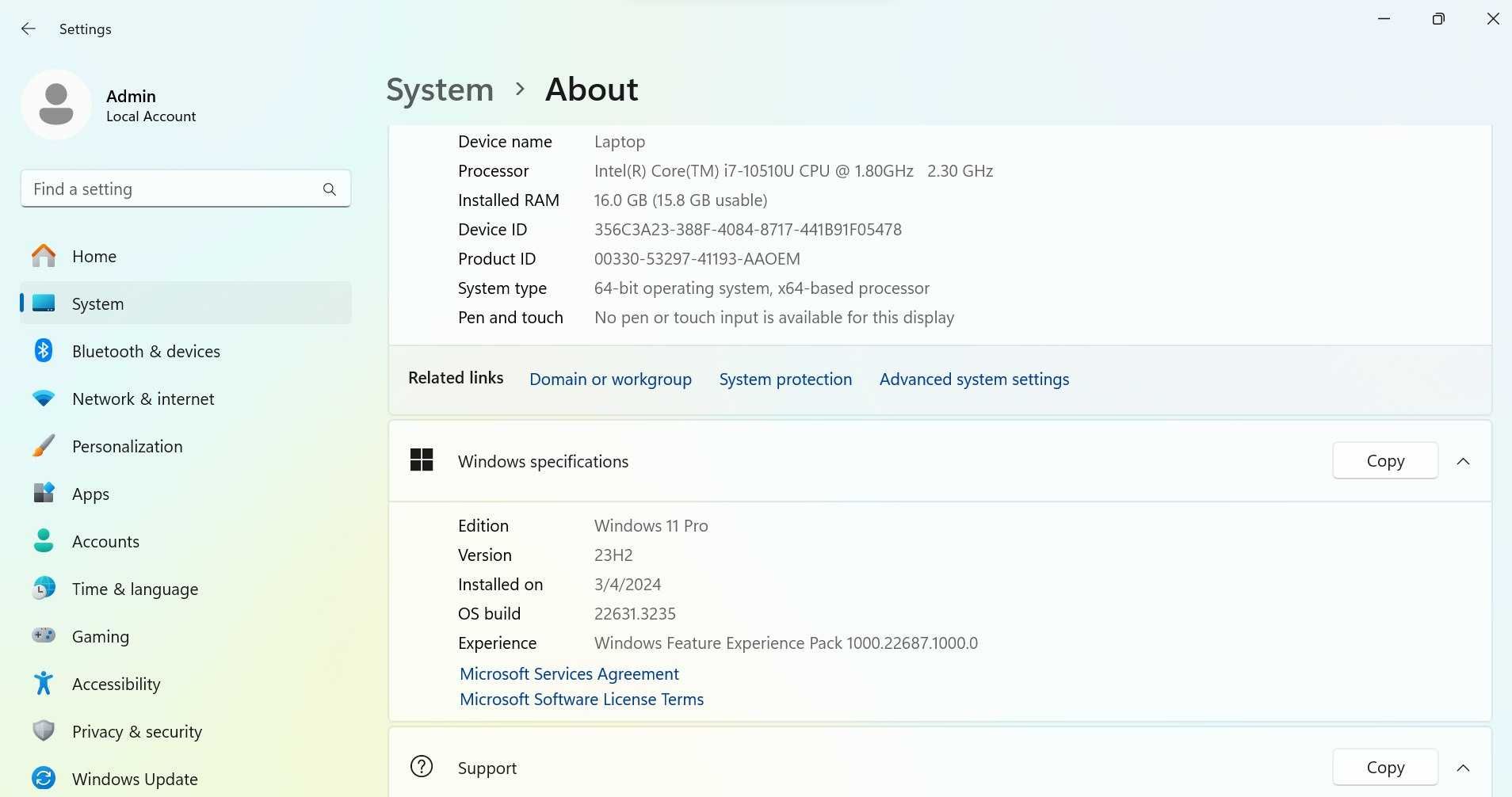Select the Device ID value text
The image size is (1512, 797).
tap(748, 230)
